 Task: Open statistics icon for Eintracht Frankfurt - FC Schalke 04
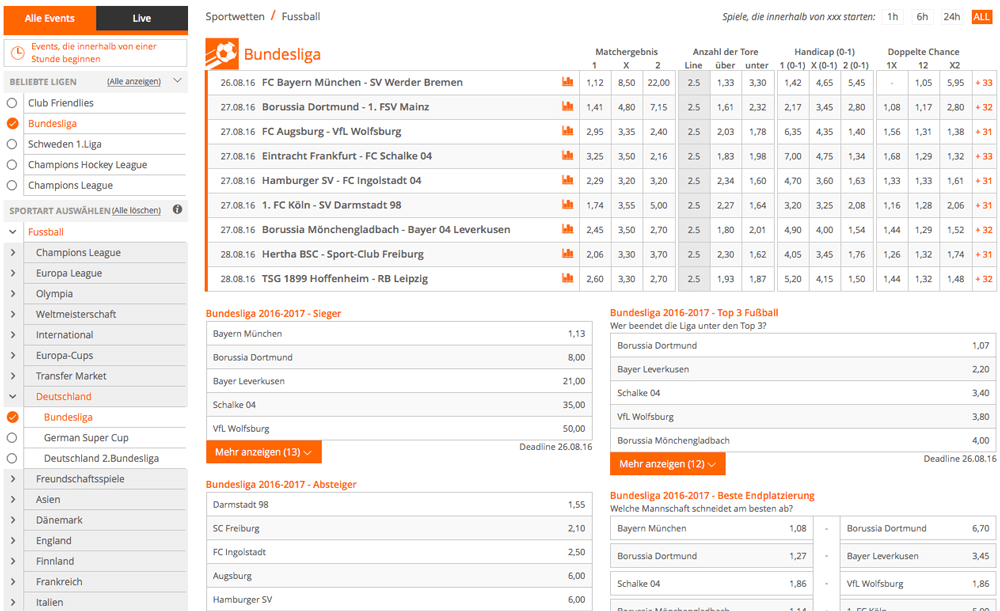click(x=567, y=156)
